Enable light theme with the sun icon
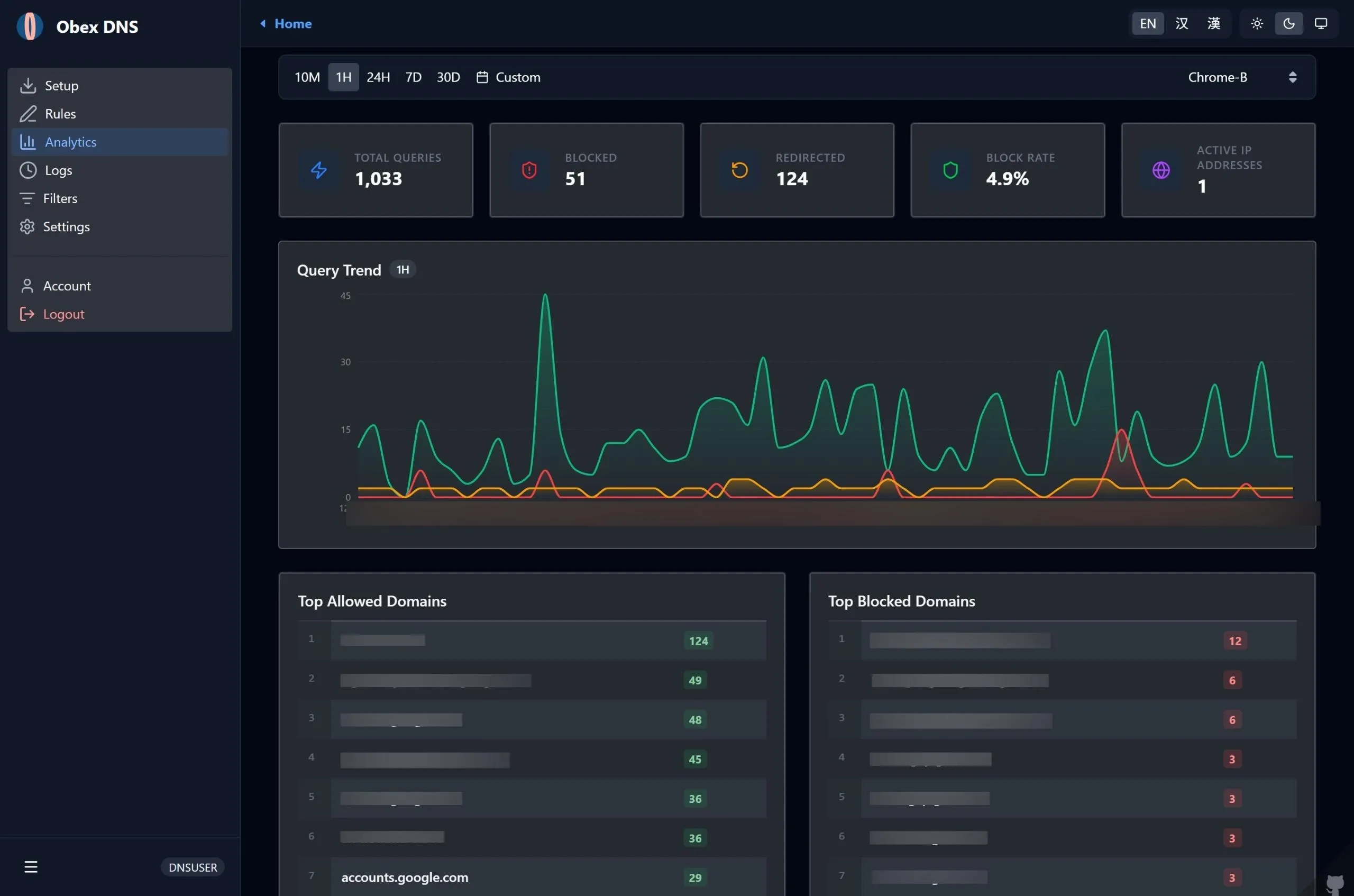 [1257, 23]
